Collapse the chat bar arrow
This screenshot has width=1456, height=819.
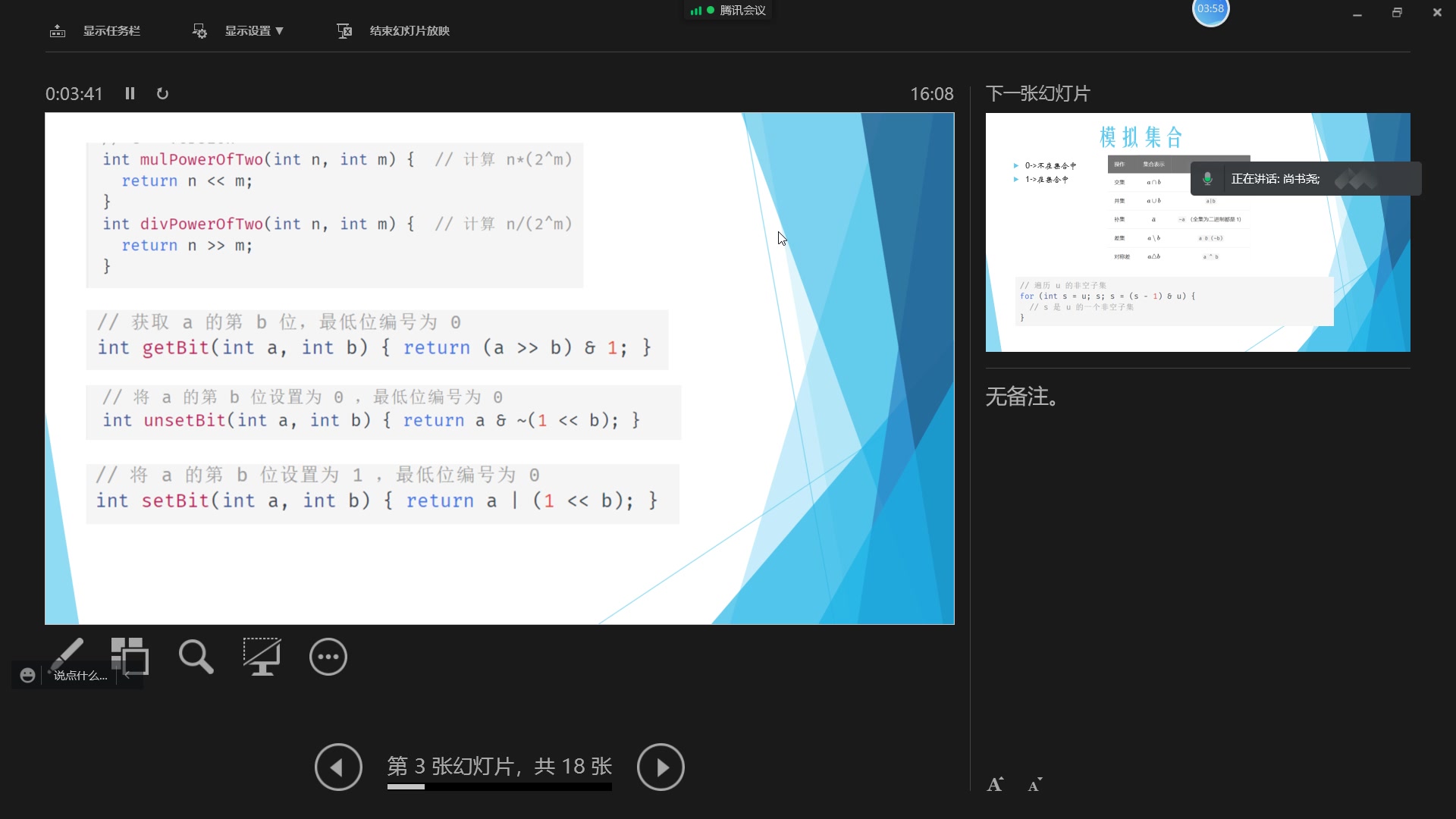pos(127,675)
